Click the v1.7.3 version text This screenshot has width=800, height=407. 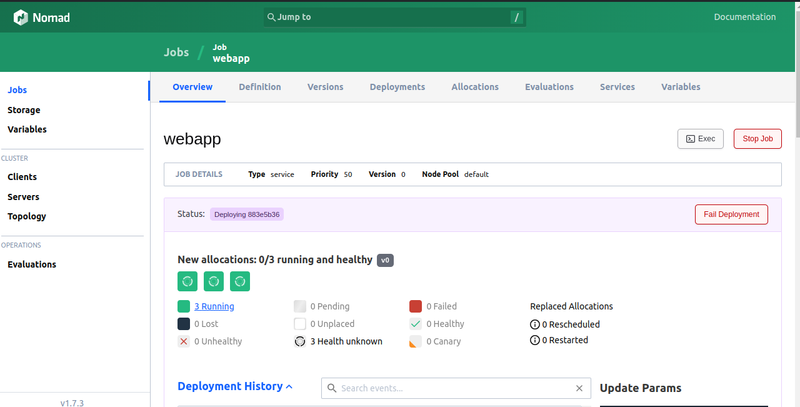click(72, 402)
